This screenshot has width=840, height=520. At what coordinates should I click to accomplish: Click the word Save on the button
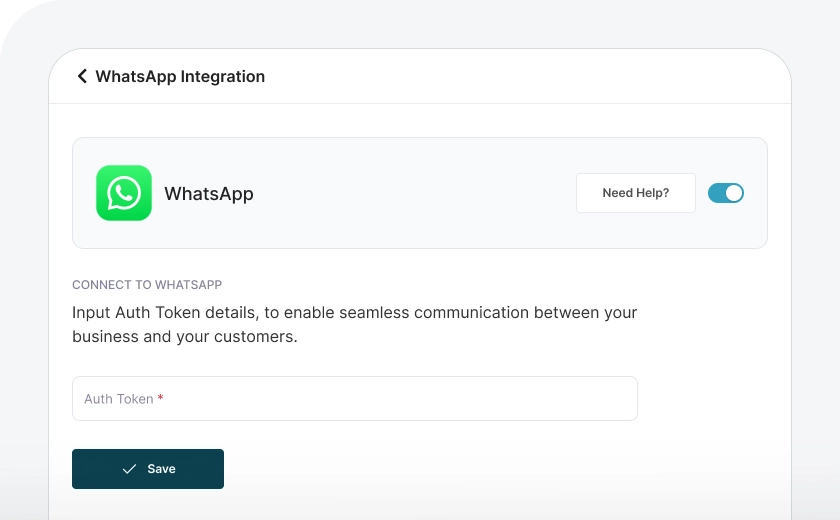161,469
